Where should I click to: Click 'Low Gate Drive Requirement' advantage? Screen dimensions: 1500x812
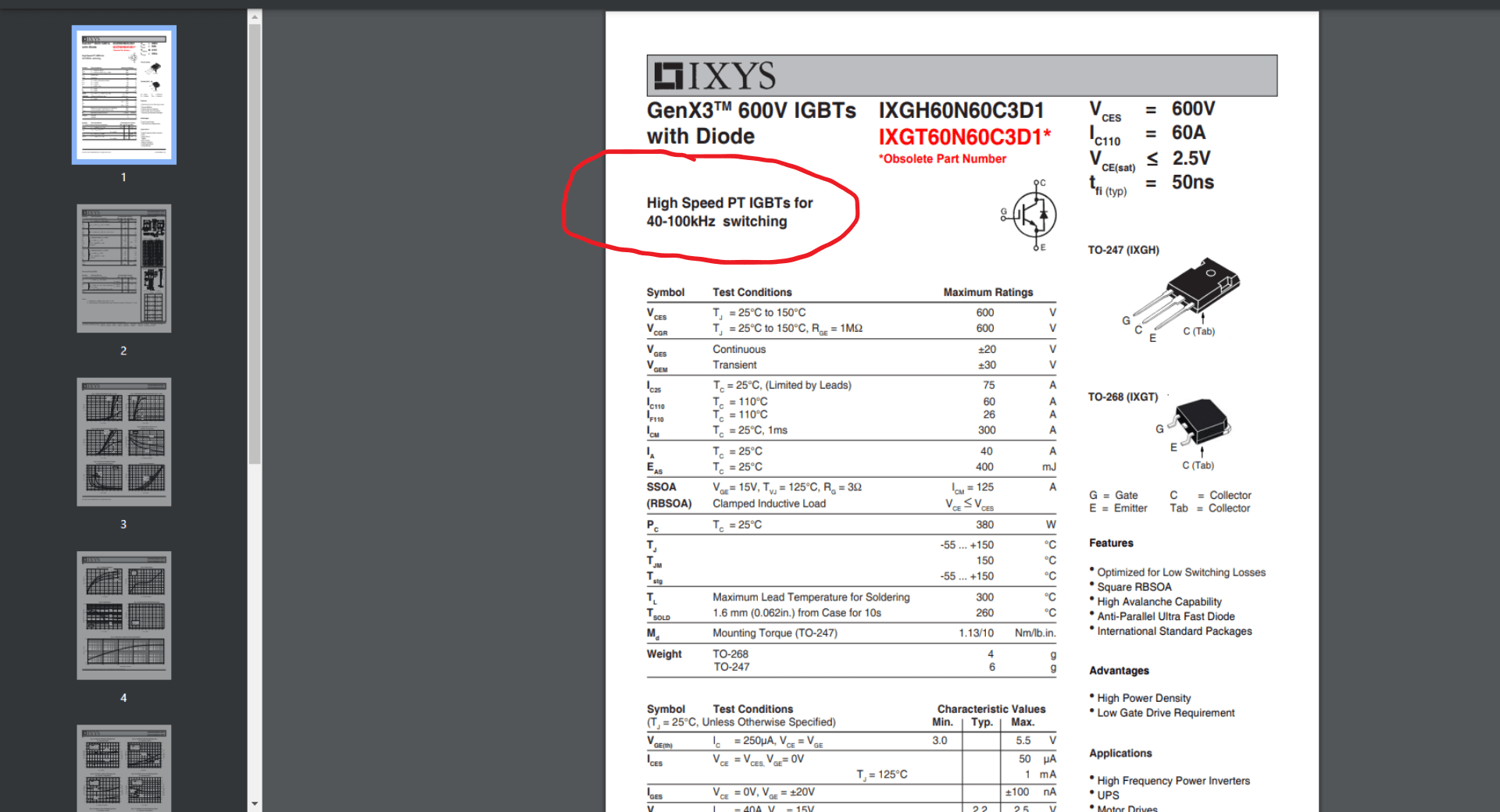[x=1166, y=713]
